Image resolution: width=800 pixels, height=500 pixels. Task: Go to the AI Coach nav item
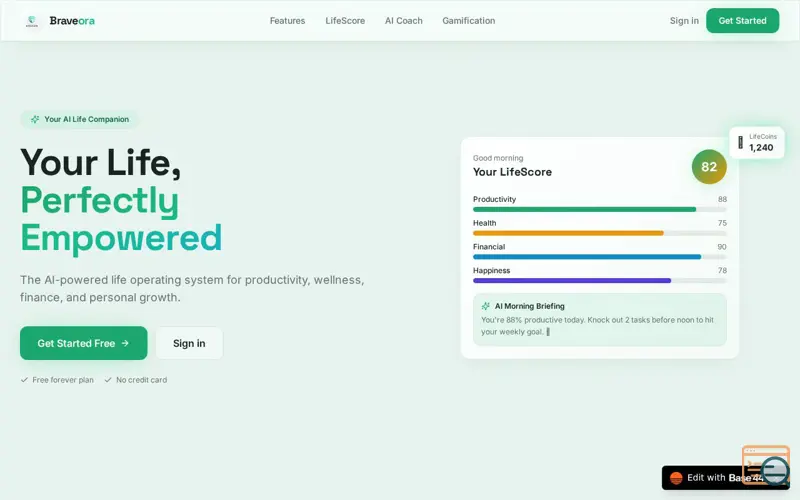pyautogui.click(x=404, y=21)
